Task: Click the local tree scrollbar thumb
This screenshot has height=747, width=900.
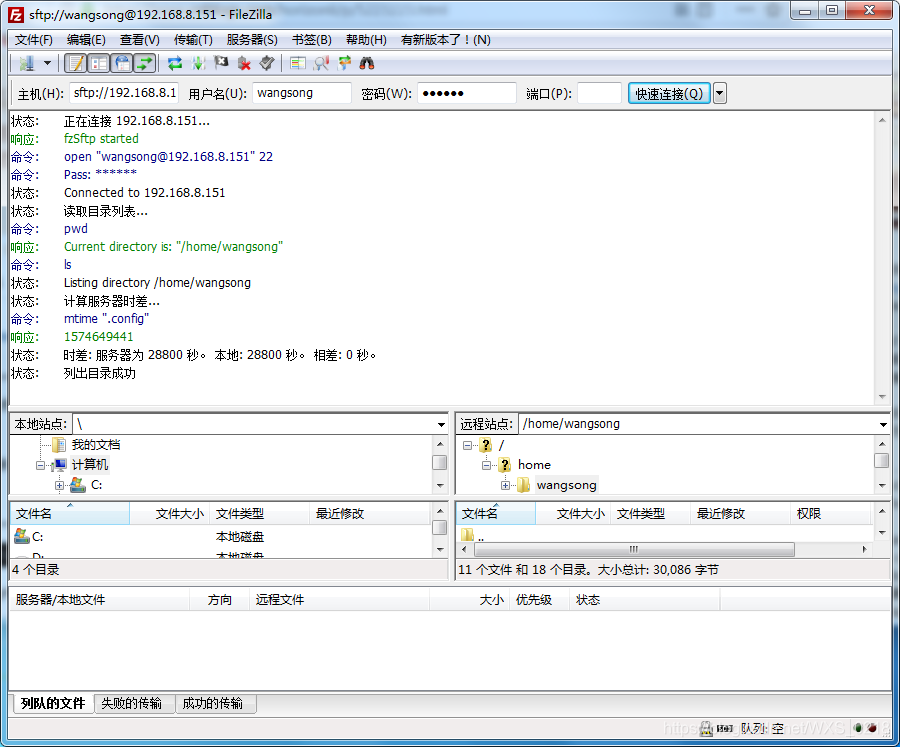Action: 440,462
